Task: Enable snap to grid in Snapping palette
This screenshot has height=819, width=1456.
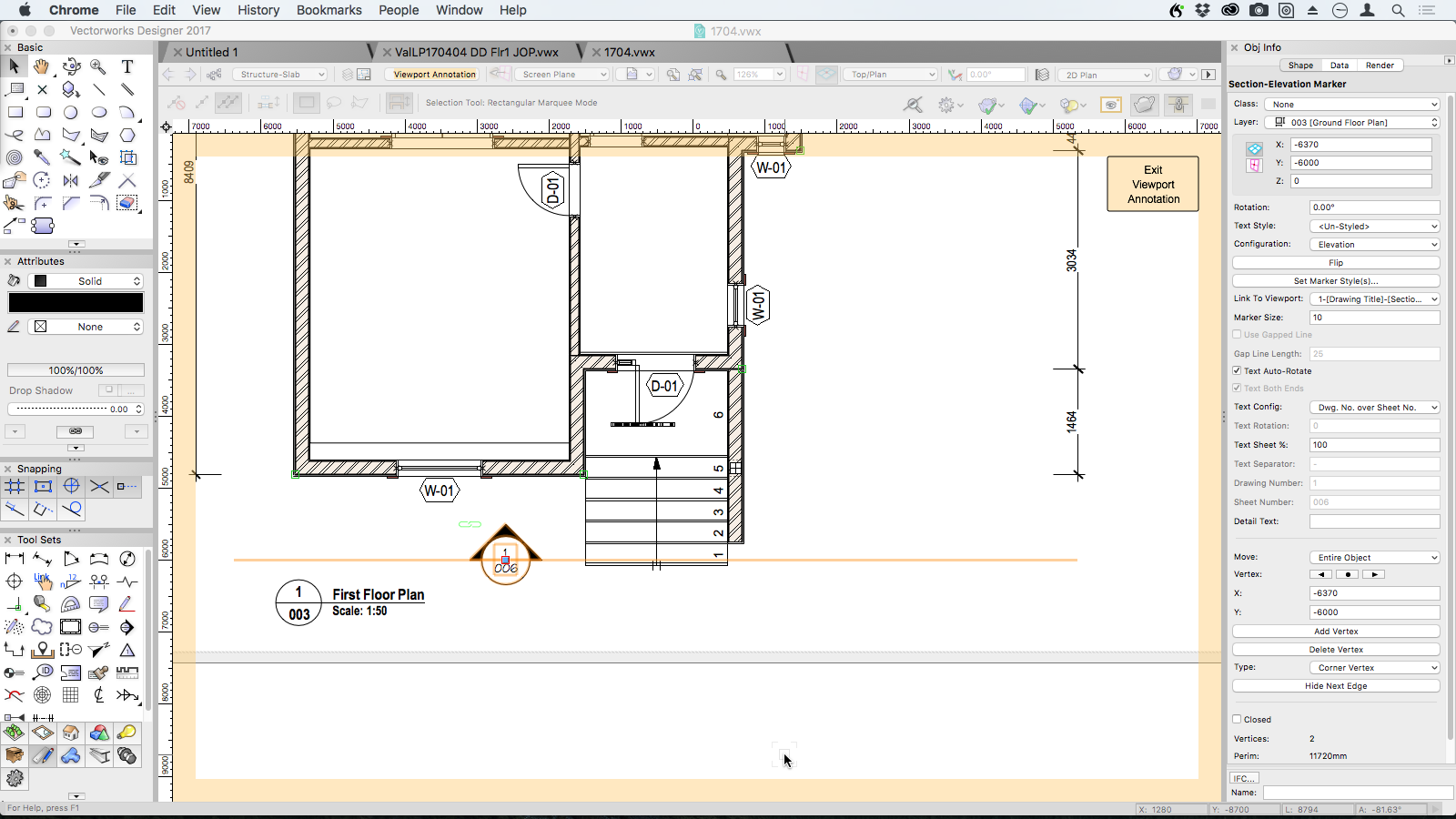Action: [15, 487]
